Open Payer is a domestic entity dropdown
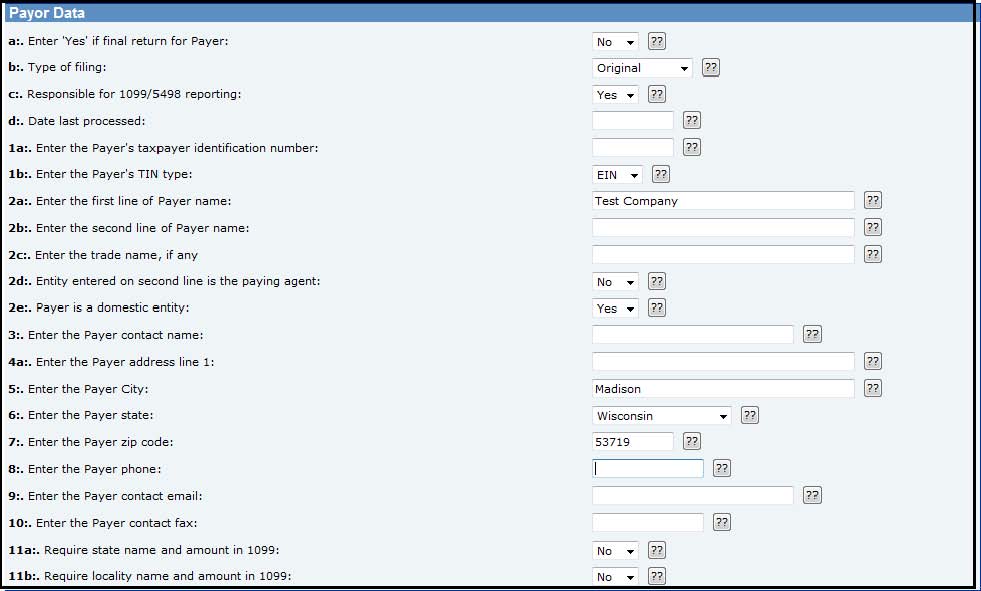The image size is (981, 591). click(x=616, y=308)
